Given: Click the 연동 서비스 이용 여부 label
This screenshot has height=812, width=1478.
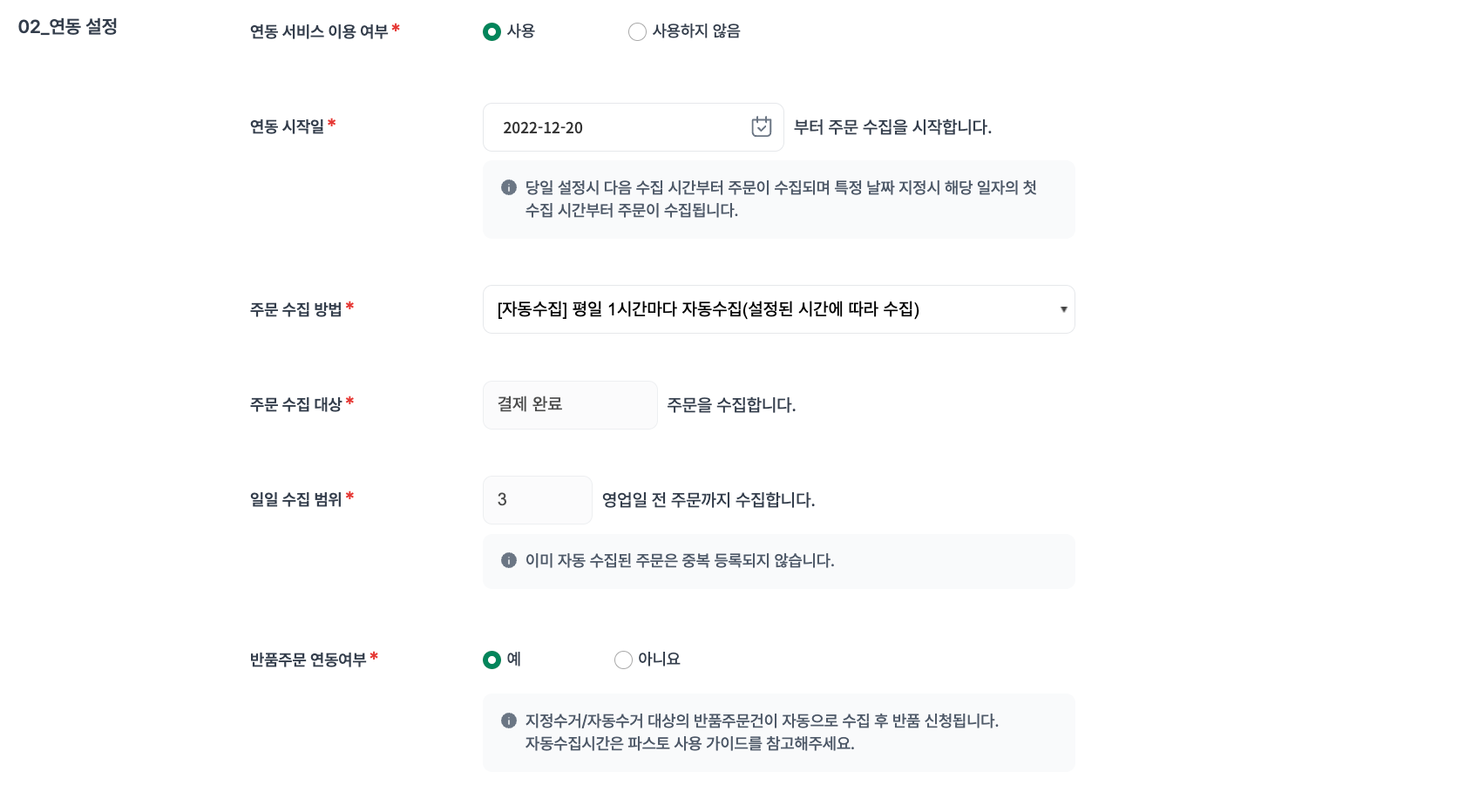Looking at the screenshot, I should (319, 31).
